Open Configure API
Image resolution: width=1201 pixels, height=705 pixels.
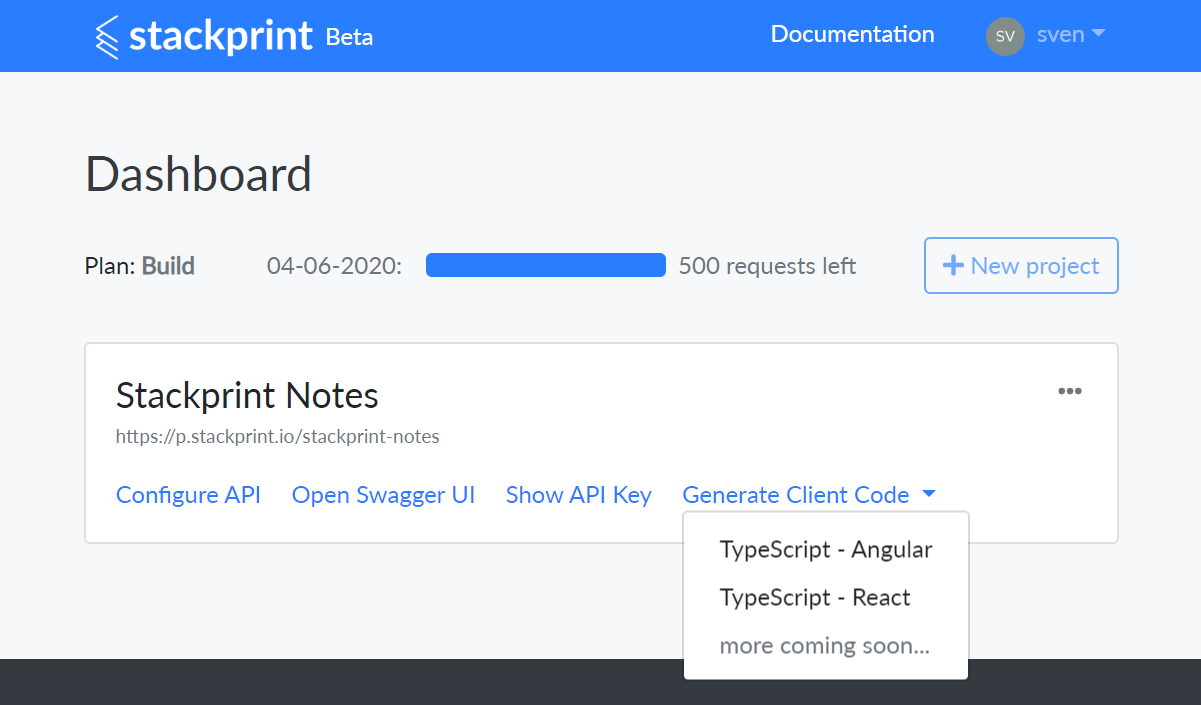[x=188, y=495]
